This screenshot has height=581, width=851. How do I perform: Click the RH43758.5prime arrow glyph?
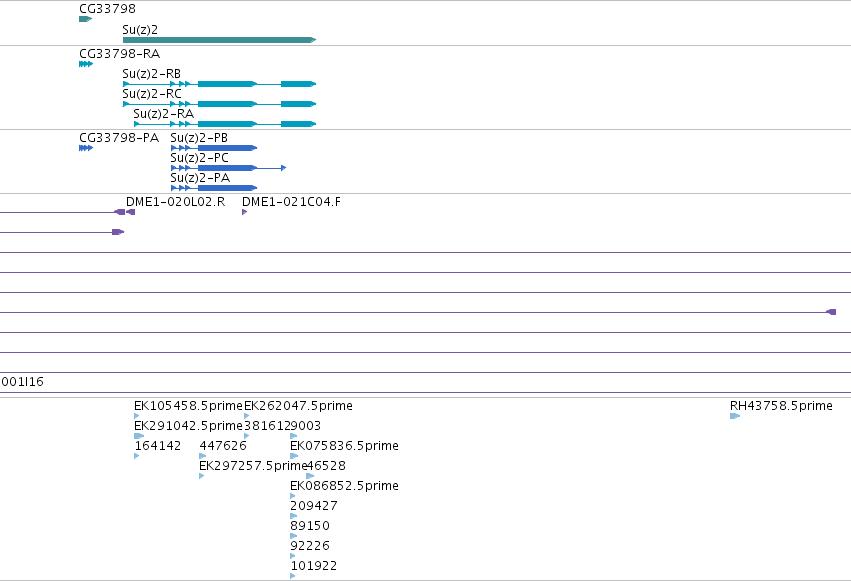click(735, 416)
